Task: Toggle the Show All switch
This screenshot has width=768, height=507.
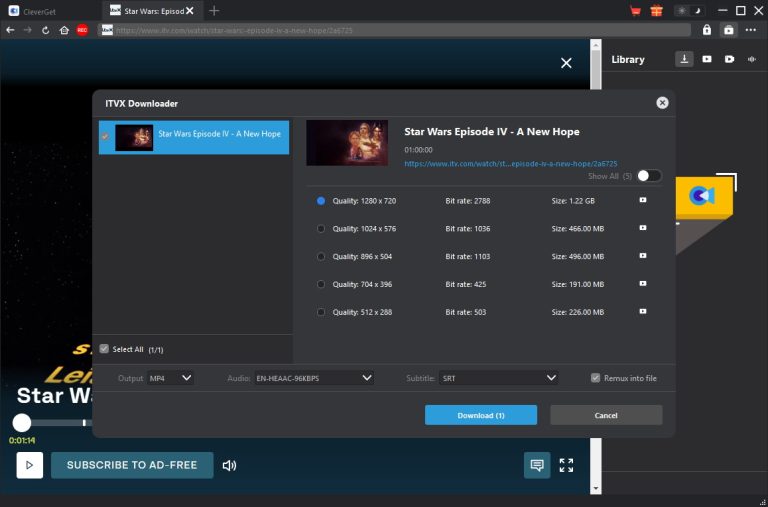Action: (x=648, y=176)
